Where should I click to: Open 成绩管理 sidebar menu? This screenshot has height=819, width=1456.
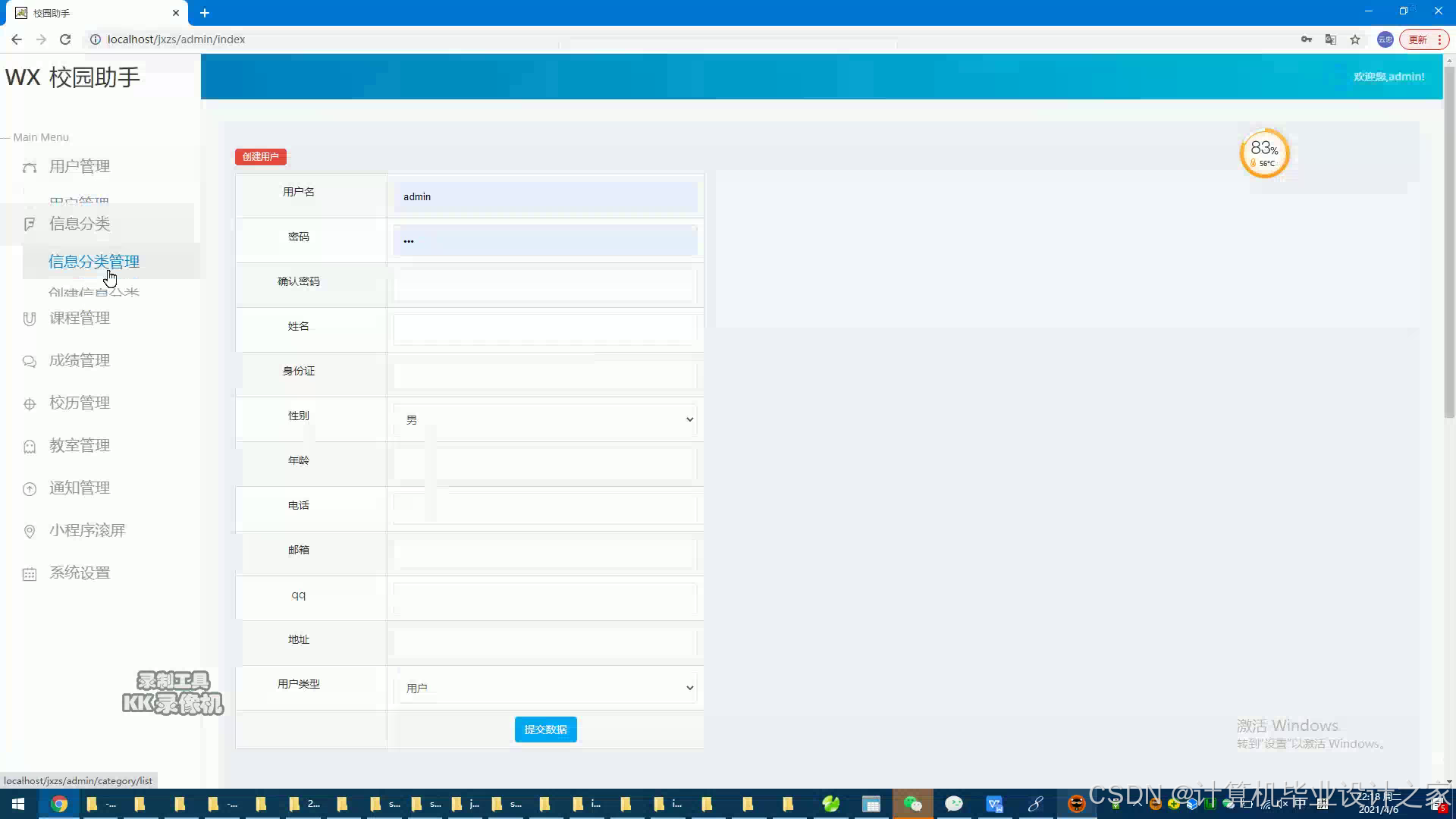[80, 360]
